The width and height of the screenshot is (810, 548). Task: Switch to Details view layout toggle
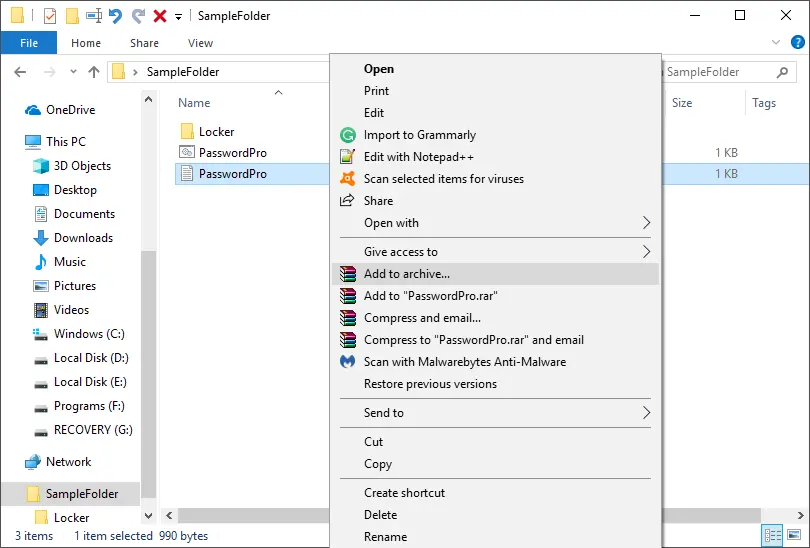click(x=771, y=535)
